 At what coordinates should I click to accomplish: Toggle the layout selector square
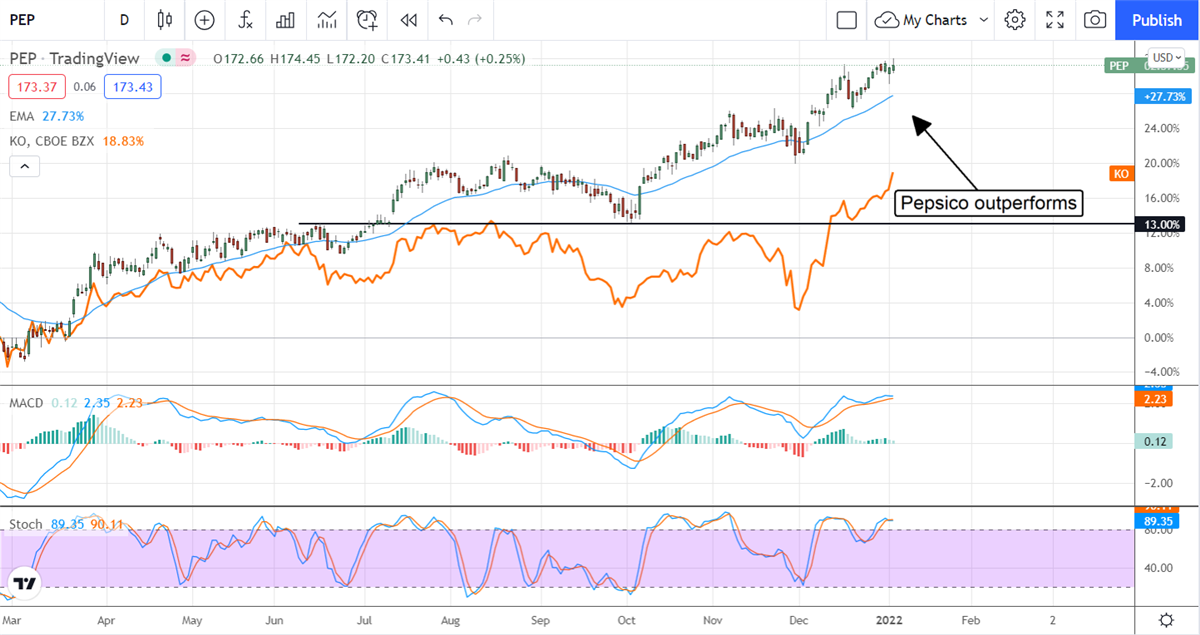click(x=847, y=20)
